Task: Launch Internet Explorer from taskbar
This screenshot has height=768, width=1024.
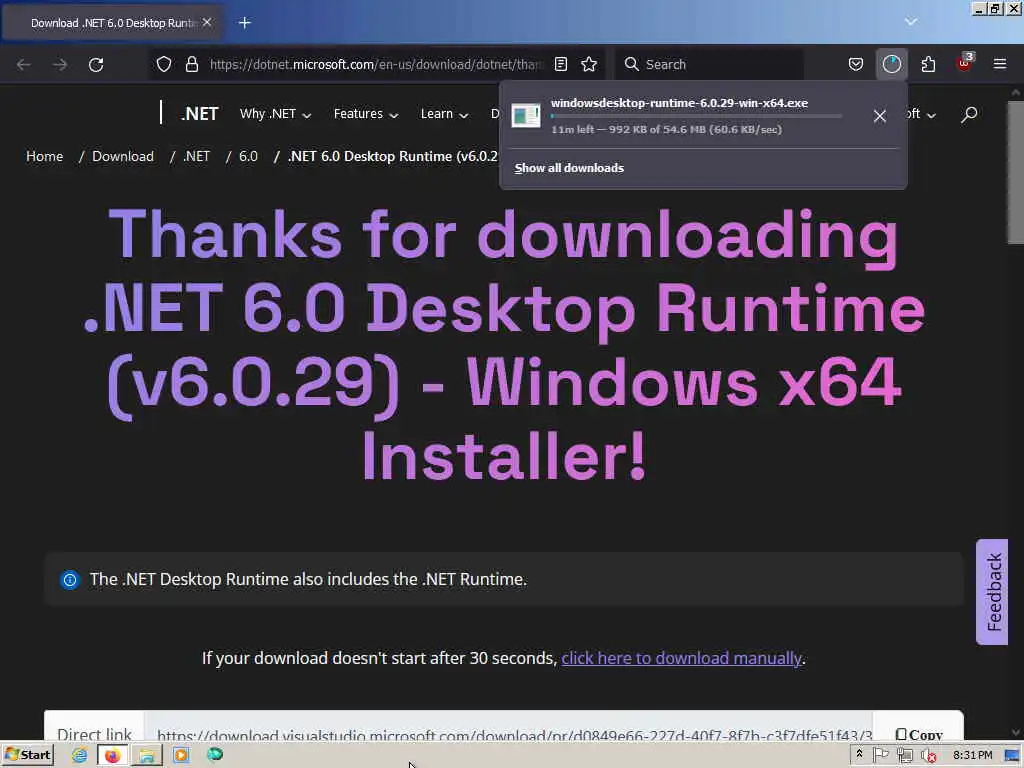Action: coord(80,755)
